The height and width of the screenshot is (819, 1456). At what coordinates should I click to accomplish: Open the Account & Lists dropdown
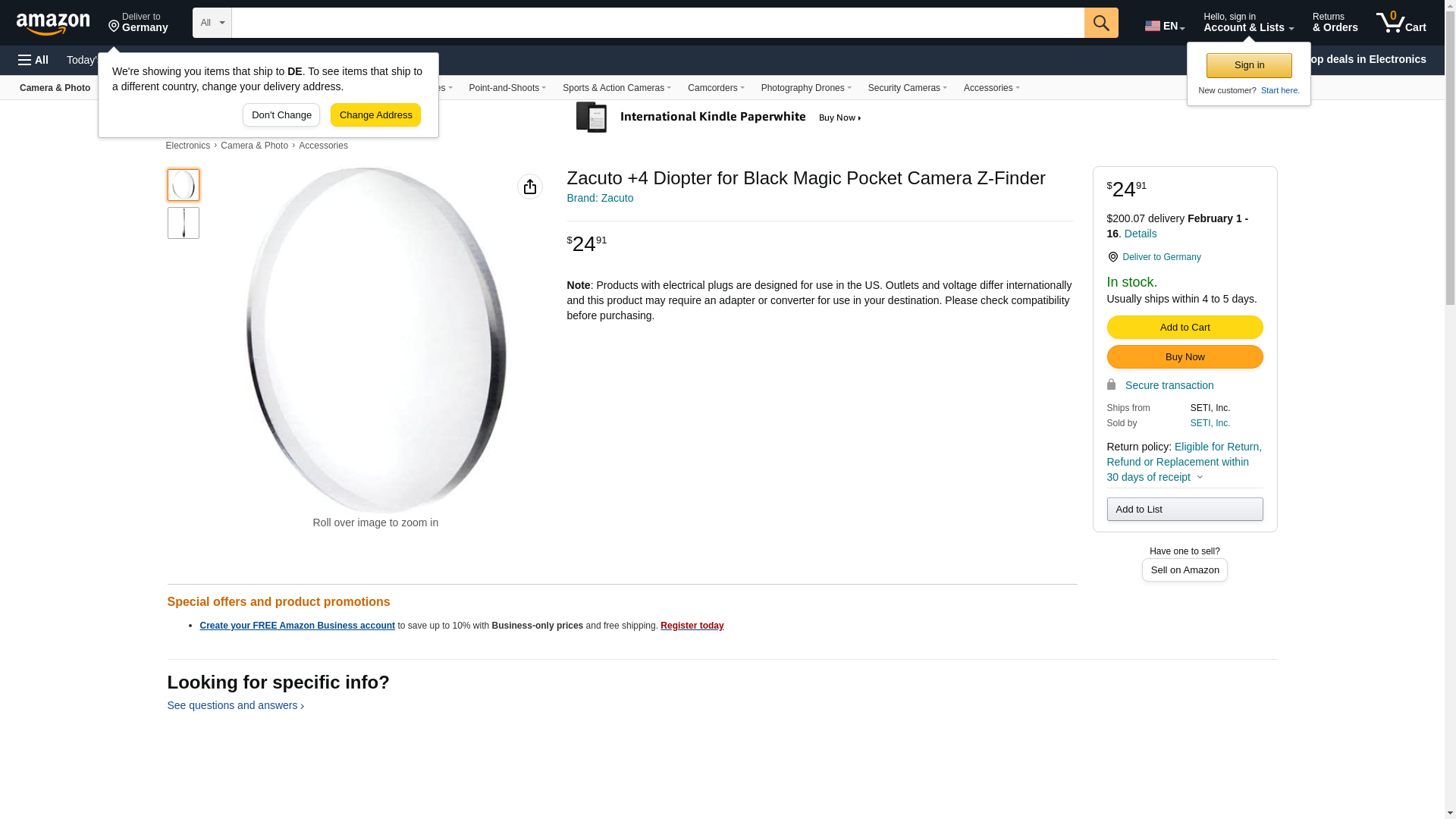[1248, 23]
